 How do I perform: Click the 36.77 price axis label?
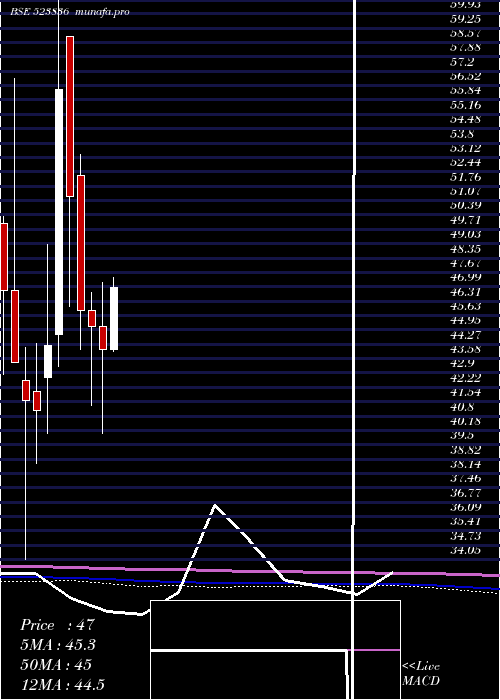[x=465, y=493]
